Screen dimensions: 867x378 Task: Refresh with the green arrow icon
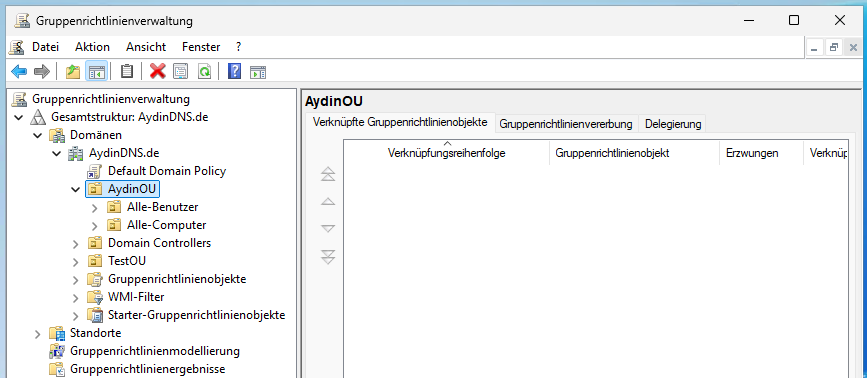[x=205, y=71]
